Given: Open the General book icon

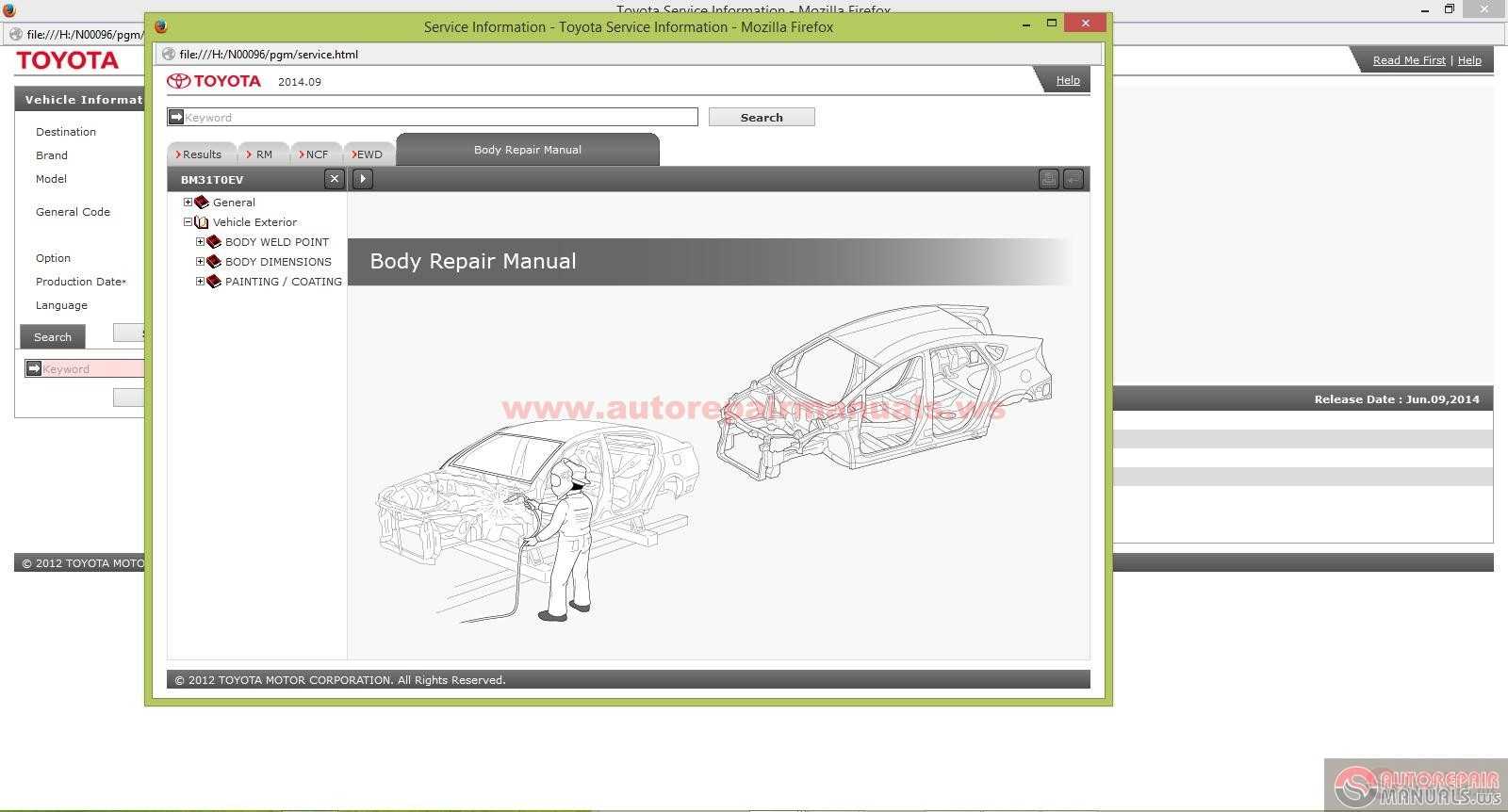Looking at the screenshot, I should point(202,203).
